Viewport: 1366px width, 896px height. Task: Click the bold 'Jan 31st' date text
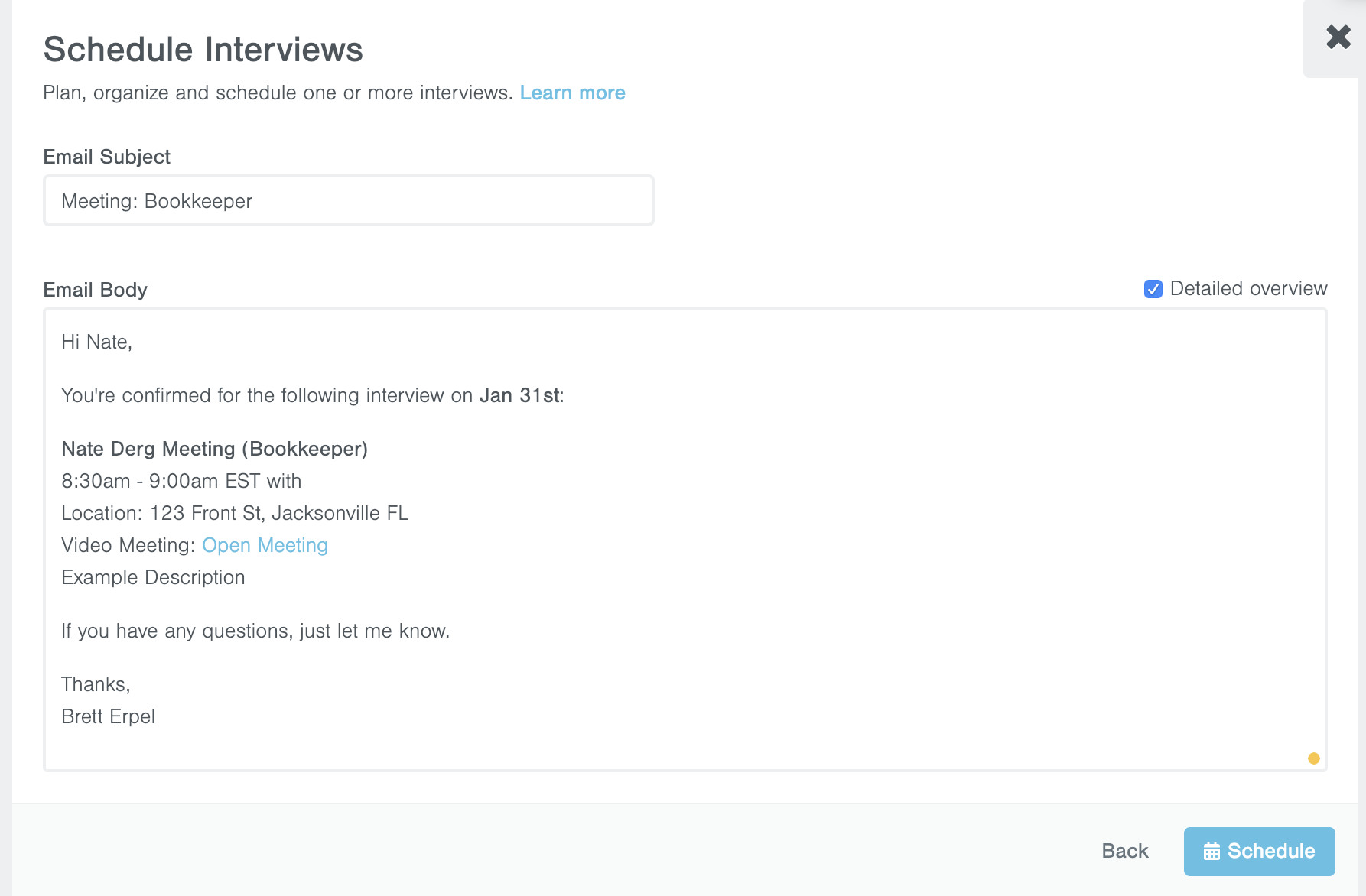point(520,396)
